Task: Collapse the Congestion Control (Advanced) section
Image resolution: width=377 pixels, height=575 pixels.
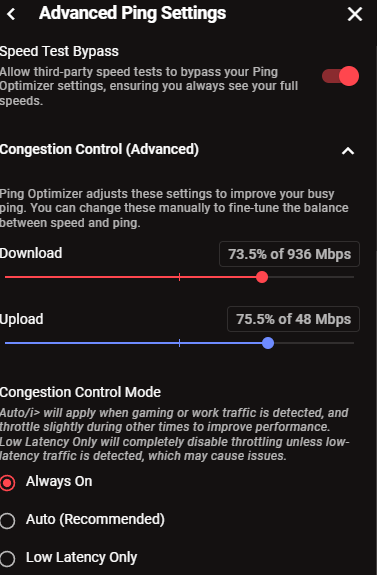Action: (348, 151)
